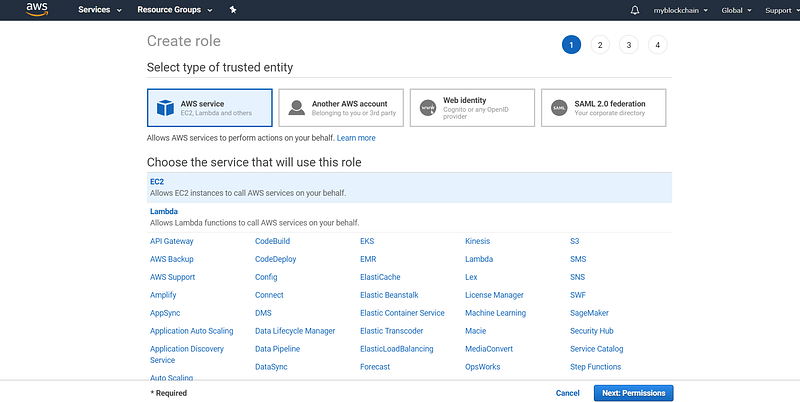This screenshot has width=800, height=402.
Task: Select the AWS service trusted entity card
Action: (x=210, y=108)
